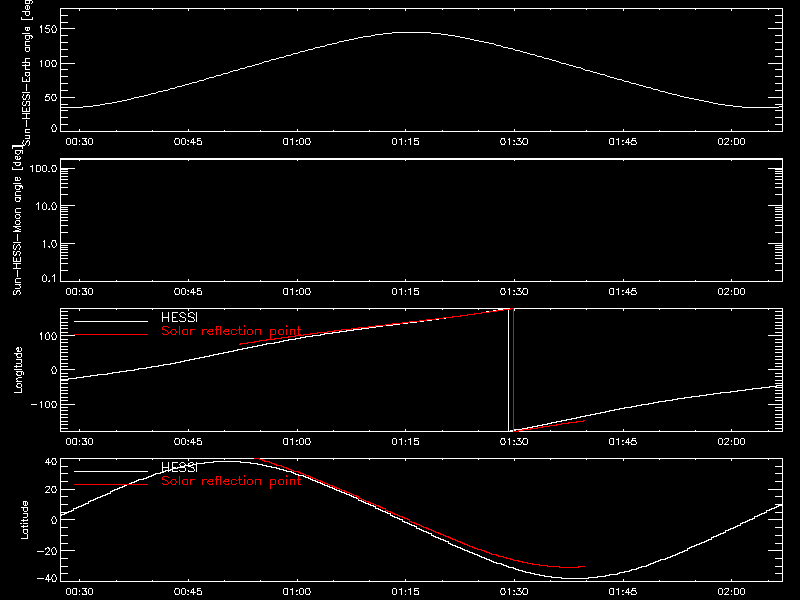Click 01:30 time label under Longitude plot

[x=514, y=442]
